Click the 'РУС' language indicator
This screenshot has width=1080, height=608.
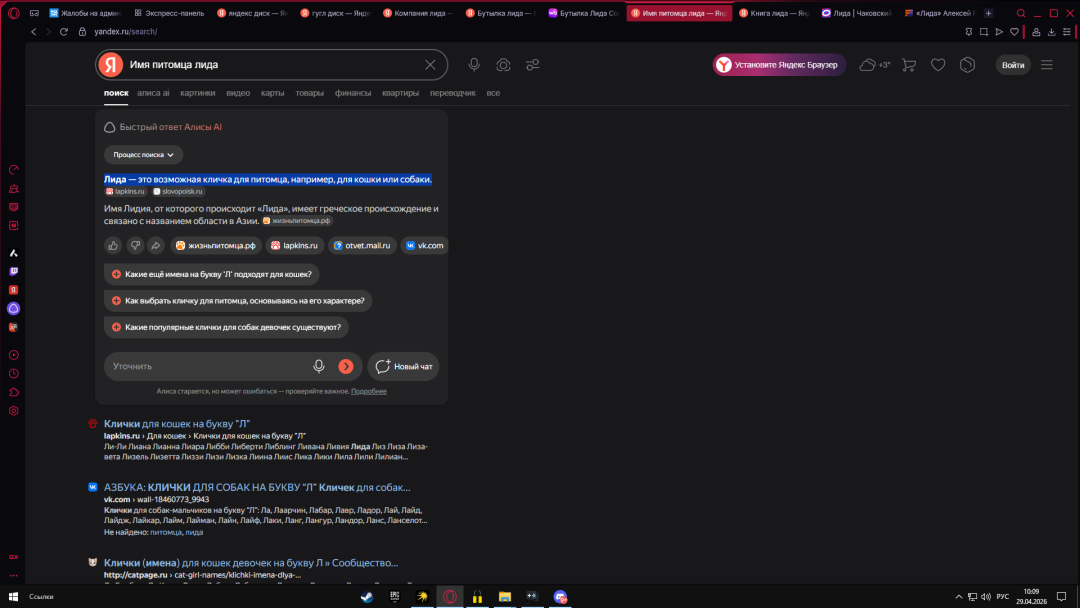1002,597
